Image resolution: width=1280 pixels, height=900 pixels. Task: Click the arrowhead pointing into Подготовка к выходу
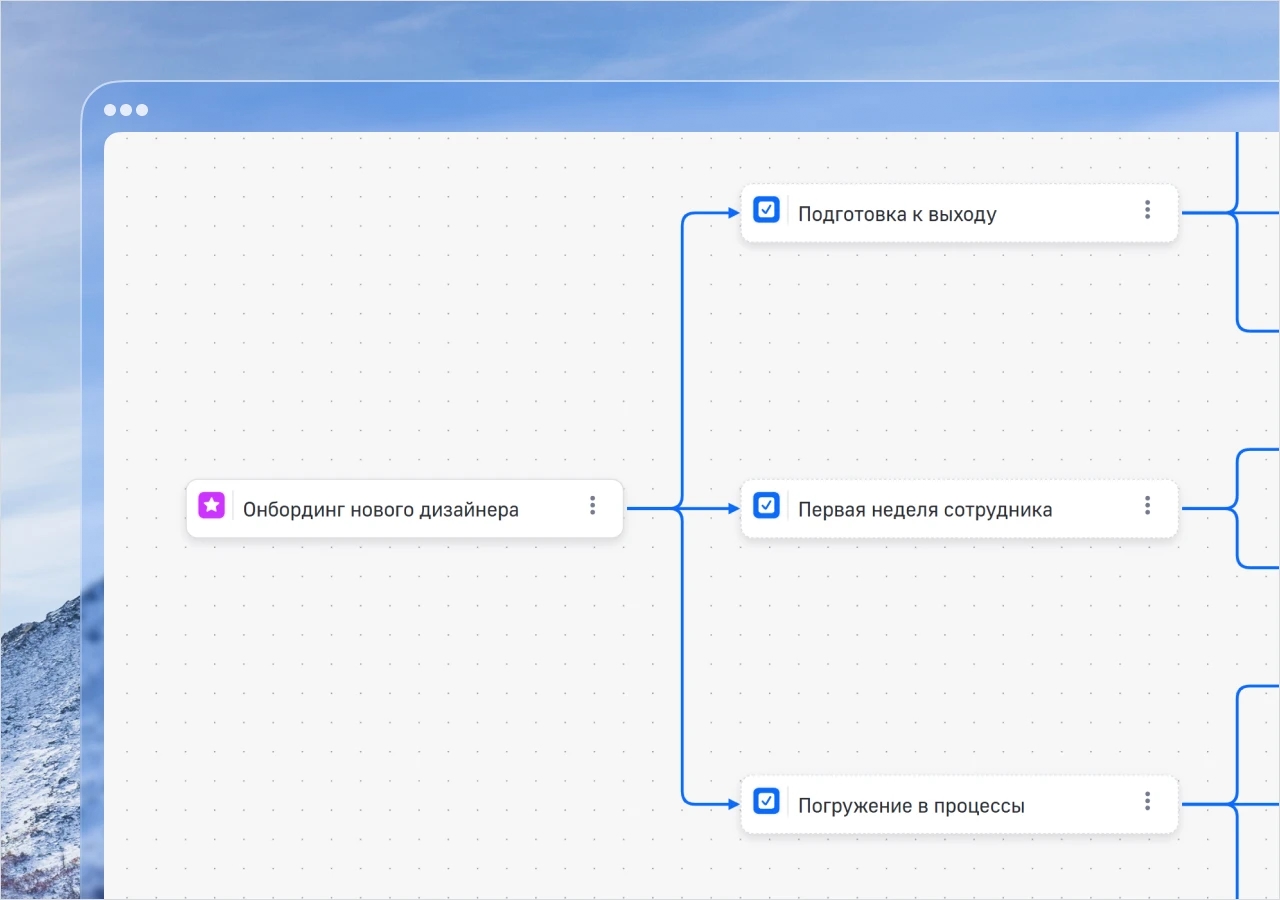[733, 213]
